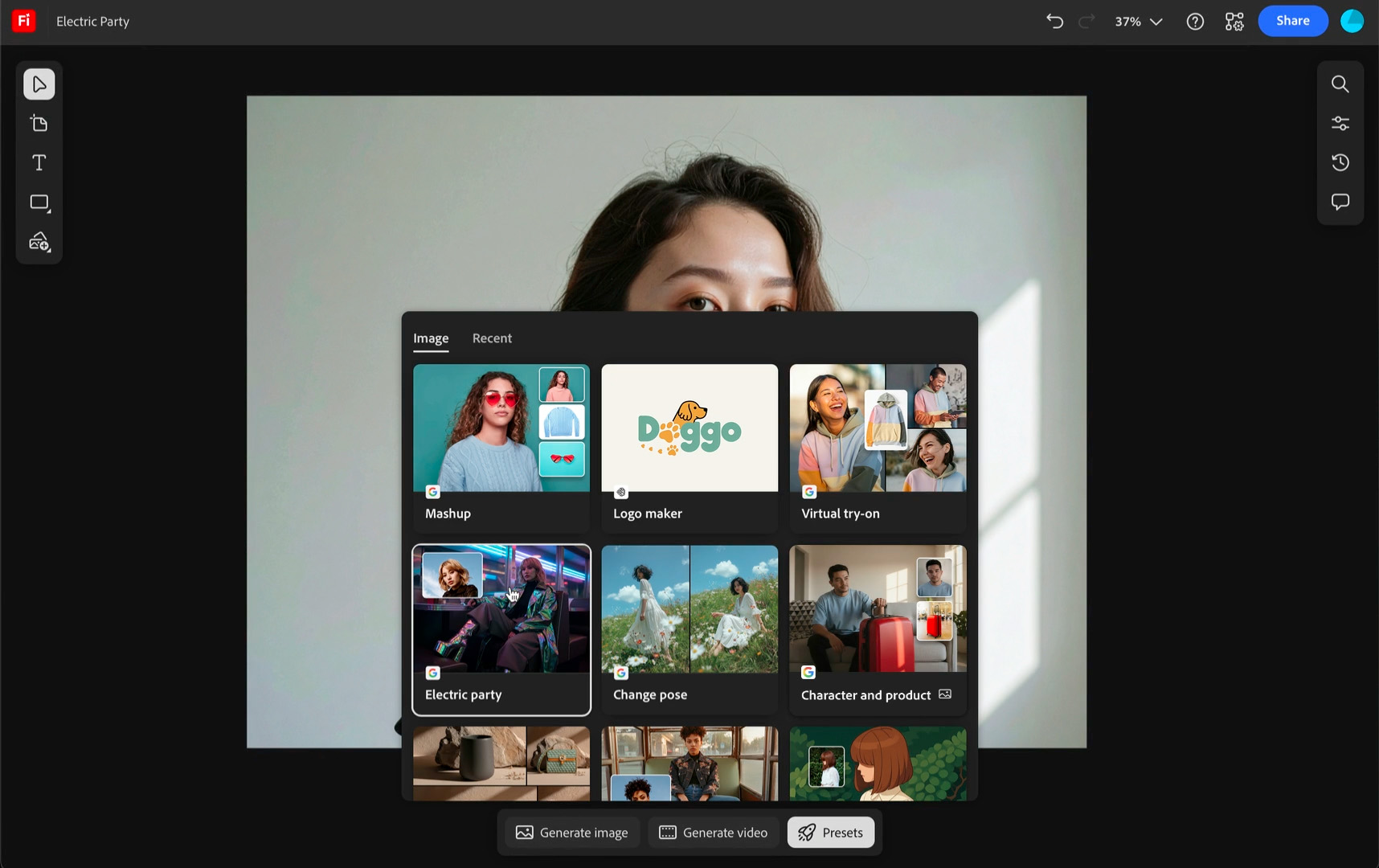Select the rectangle shape tool
Viewport: 1379px width, 868px height.
[x=39, y=203]
